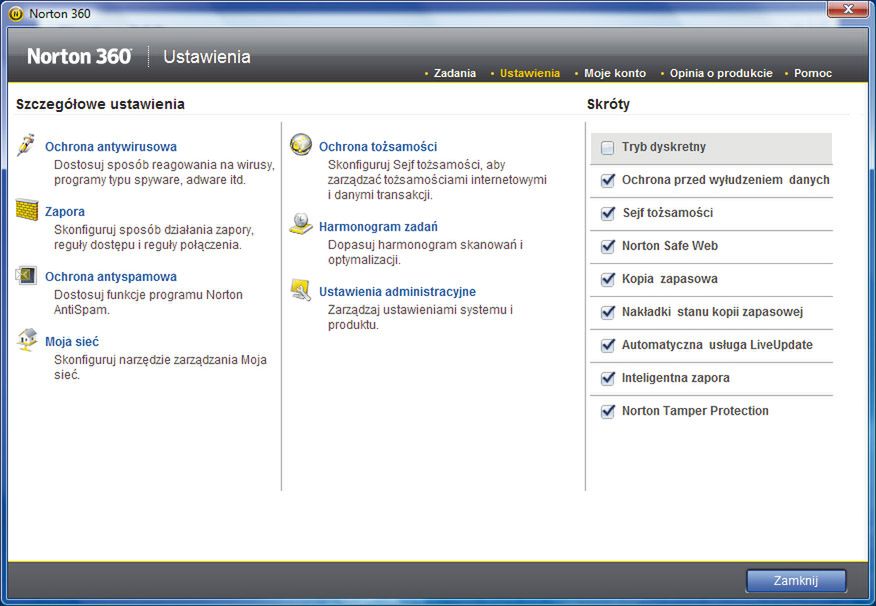876x606 pixels.
Task: Click the brick wall Zapora icon
Action: (x=27, y=210)
